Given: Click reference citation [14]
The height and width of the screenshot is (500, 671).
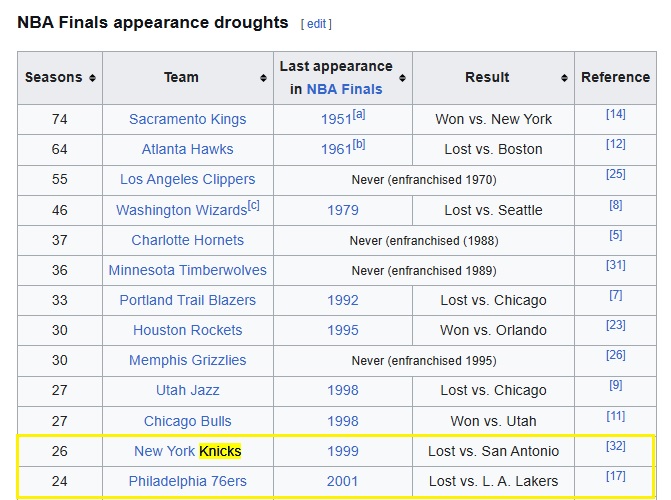Looking at the screenshot, I should 615,115.
